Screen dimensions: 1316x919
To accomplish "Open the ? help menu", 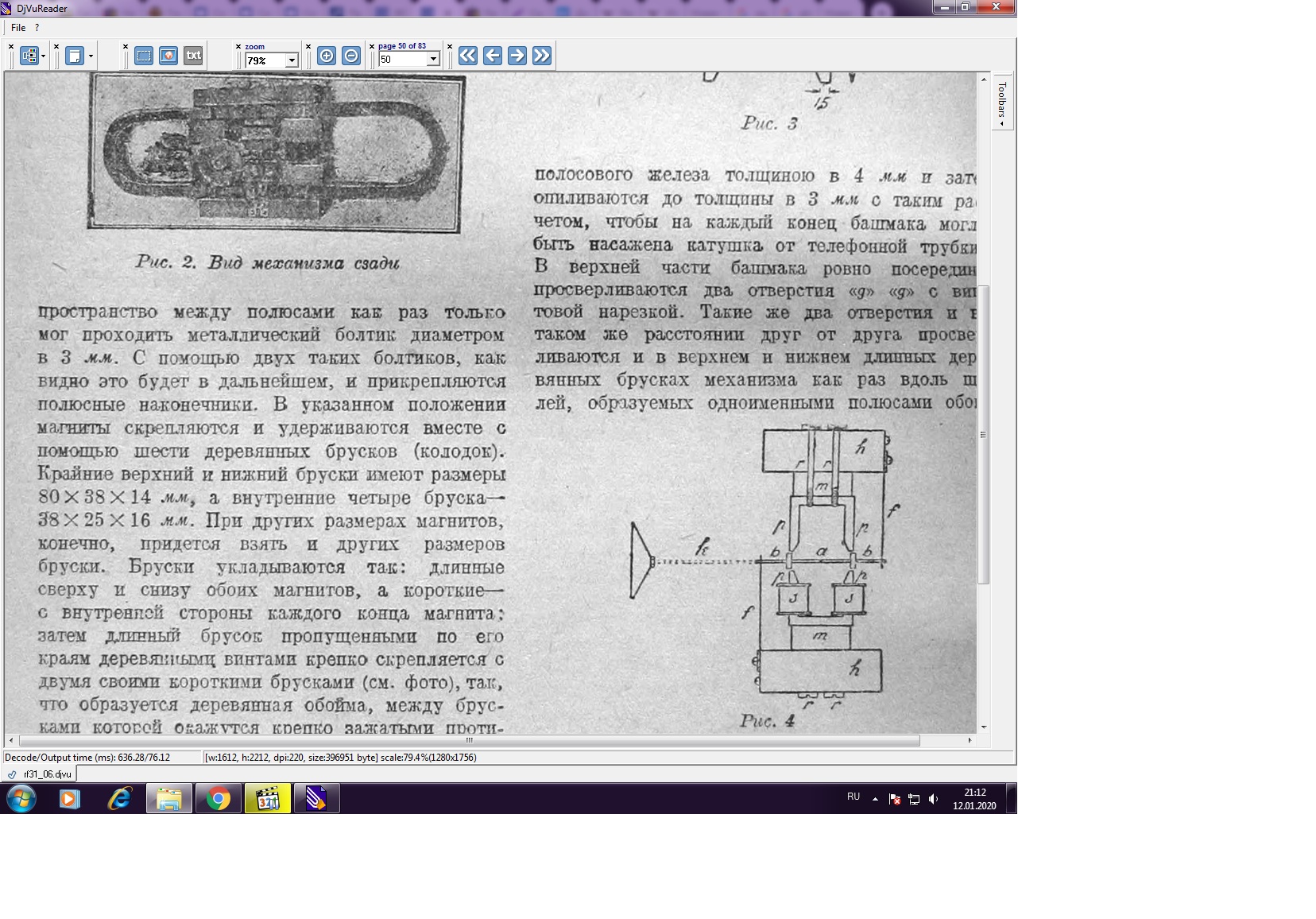I will click(37, 28).
